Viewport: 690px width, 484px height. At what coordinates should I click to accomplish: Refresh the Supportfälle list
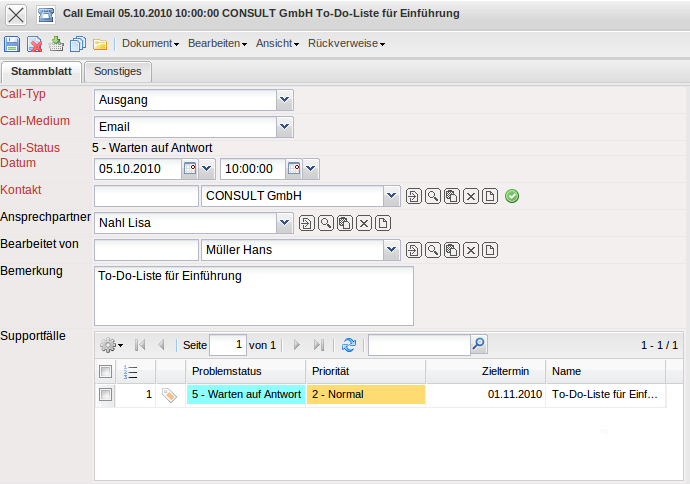(349, 345)
